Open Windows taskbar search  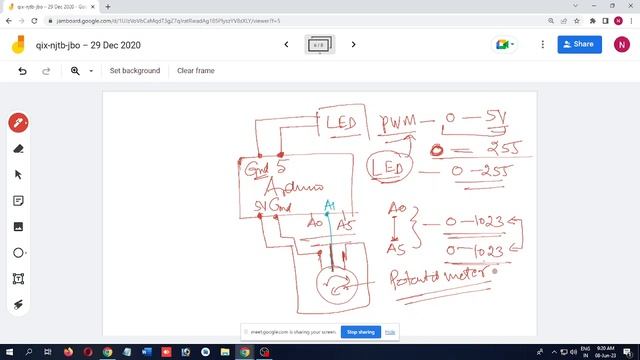coord(29,352)
